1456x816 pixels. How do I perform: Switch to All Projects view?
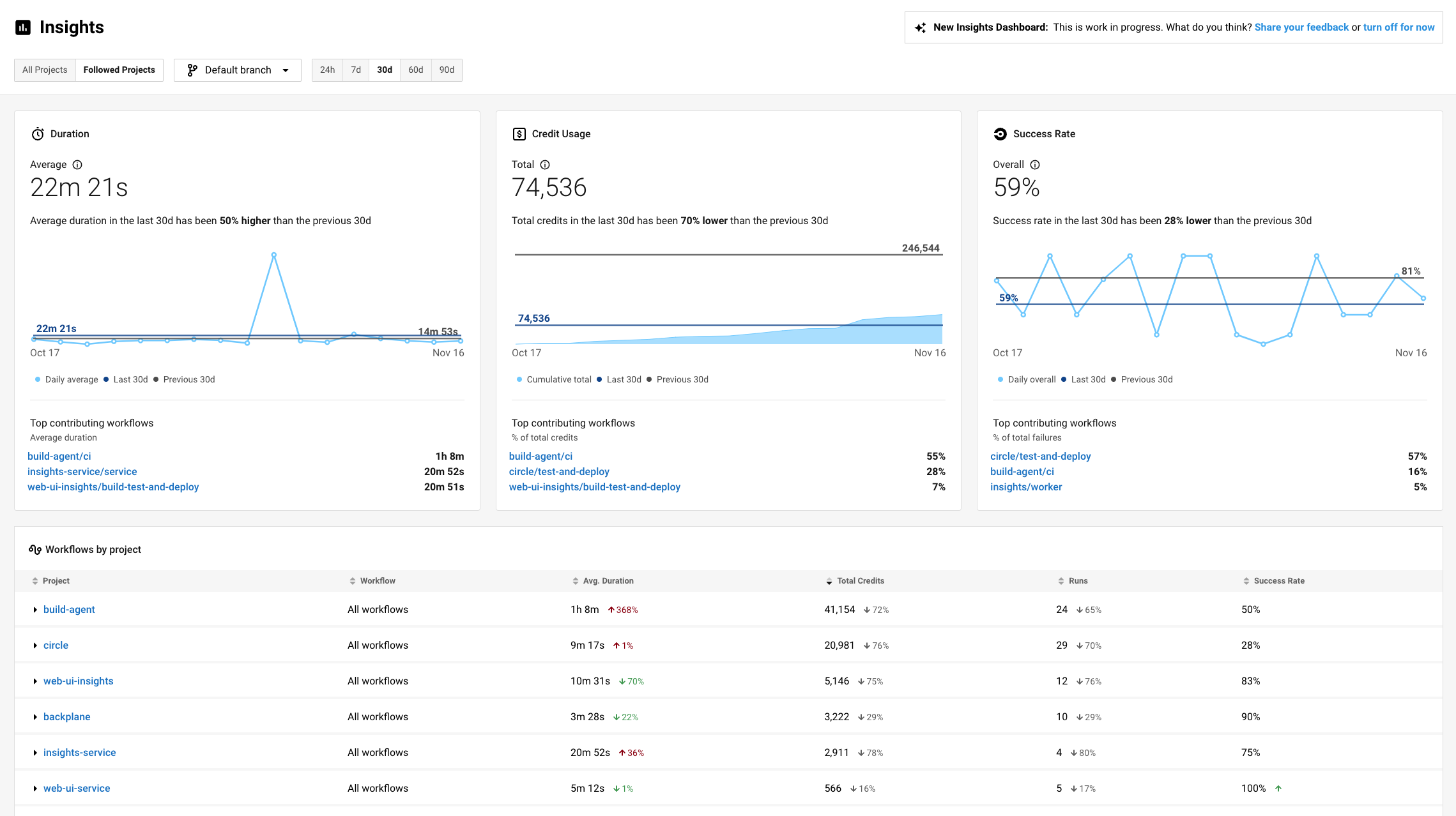[x=45, y=70]
